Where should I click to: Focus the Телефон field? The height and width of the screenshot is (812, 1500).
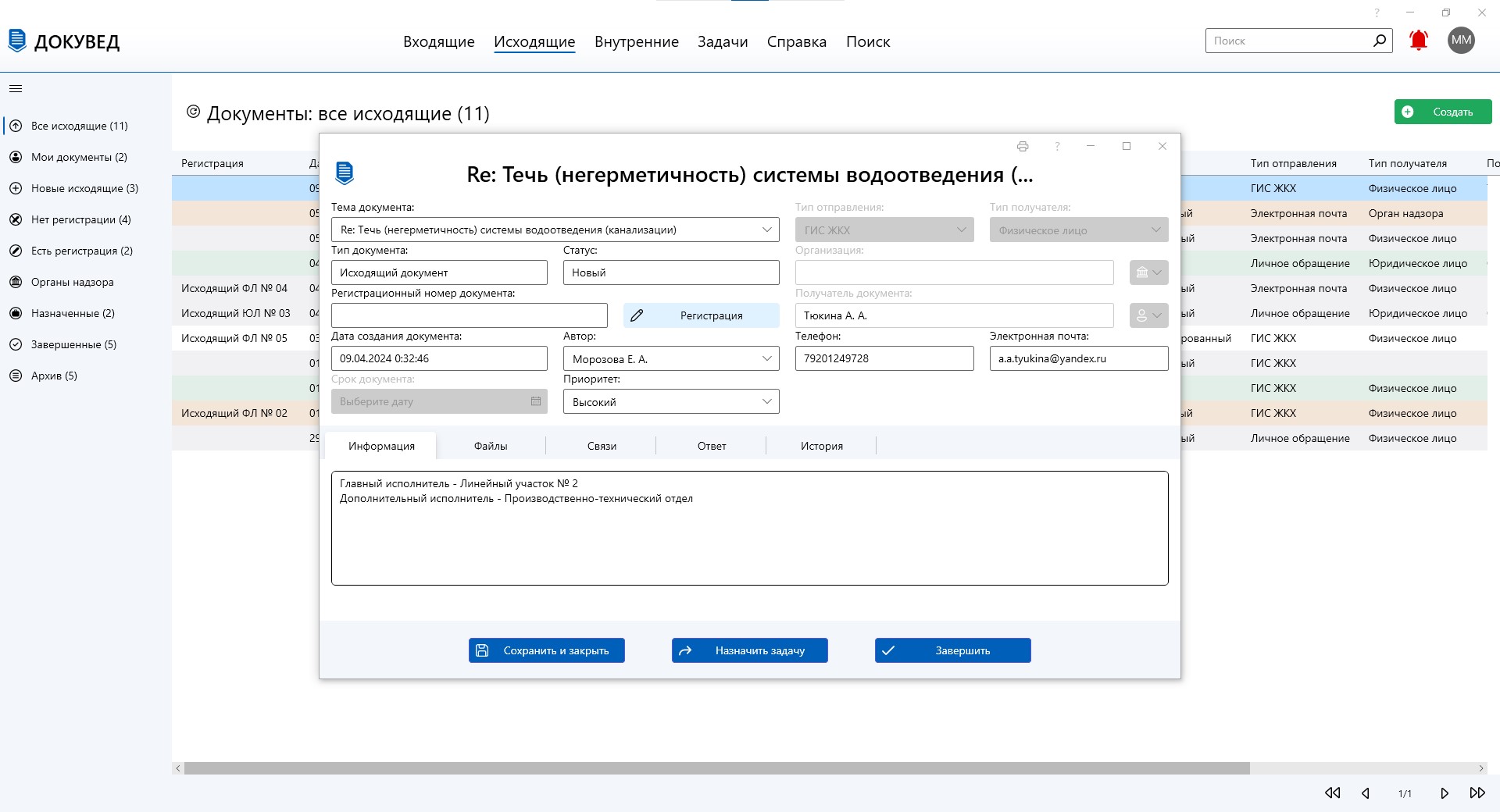[x=884, y=358]
